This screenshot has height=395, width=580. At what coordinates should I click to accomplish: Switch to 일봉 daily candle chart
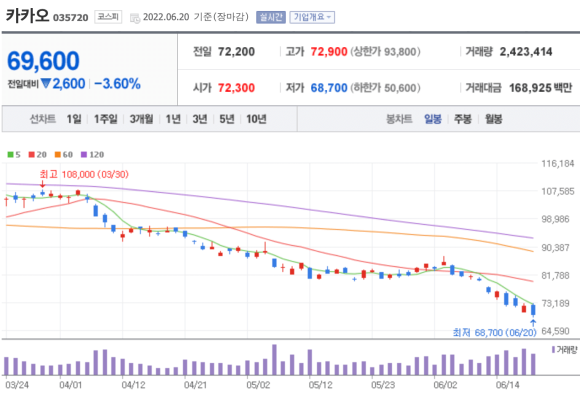(433, 119)
